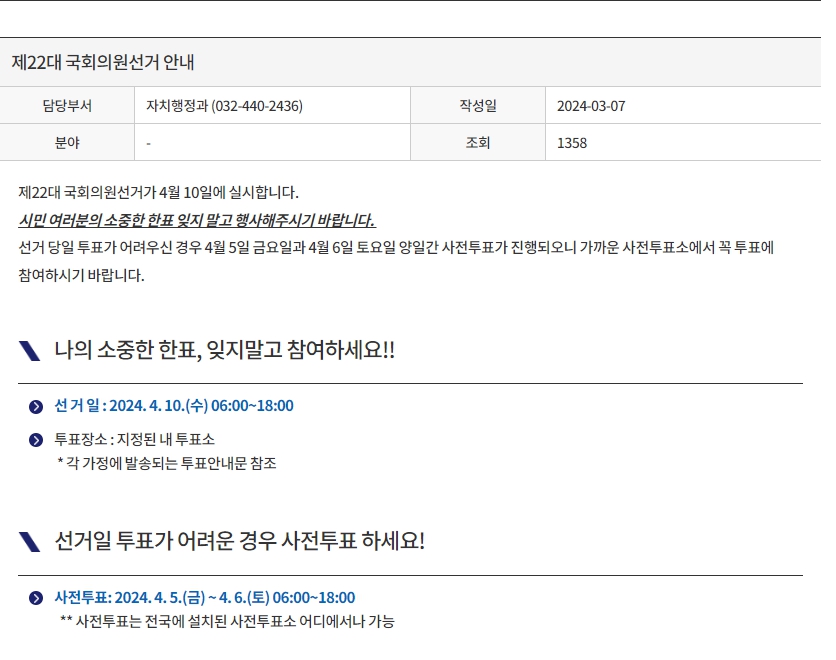The height and width of the screenshot is (660, 836).
Task: Click the line '투표장소 : 지정된 내 투표소'
Action: coord(134,439)
